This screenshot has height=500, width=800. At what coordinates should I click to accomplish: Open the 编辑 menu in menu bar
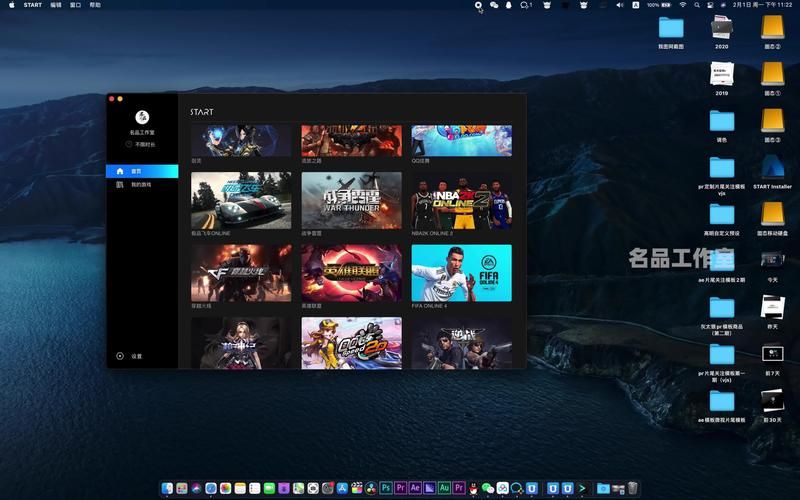[56, 5]
